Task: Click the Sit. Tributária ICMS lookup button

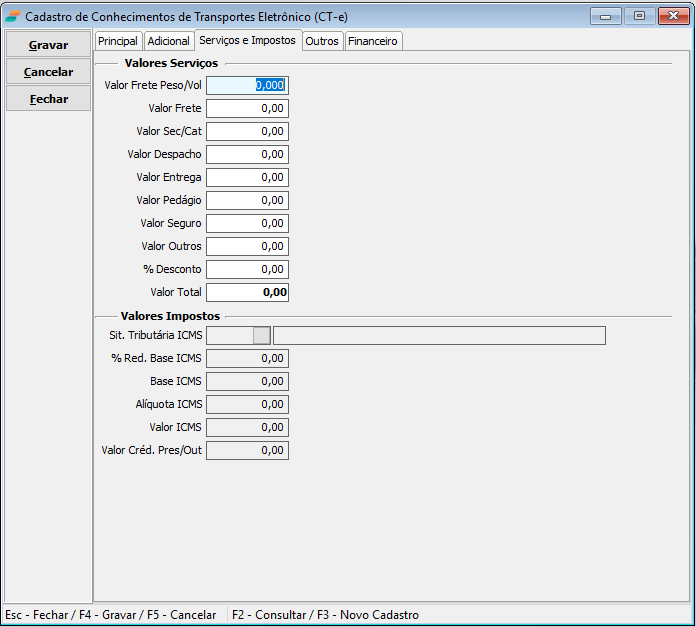Action: 261,336
